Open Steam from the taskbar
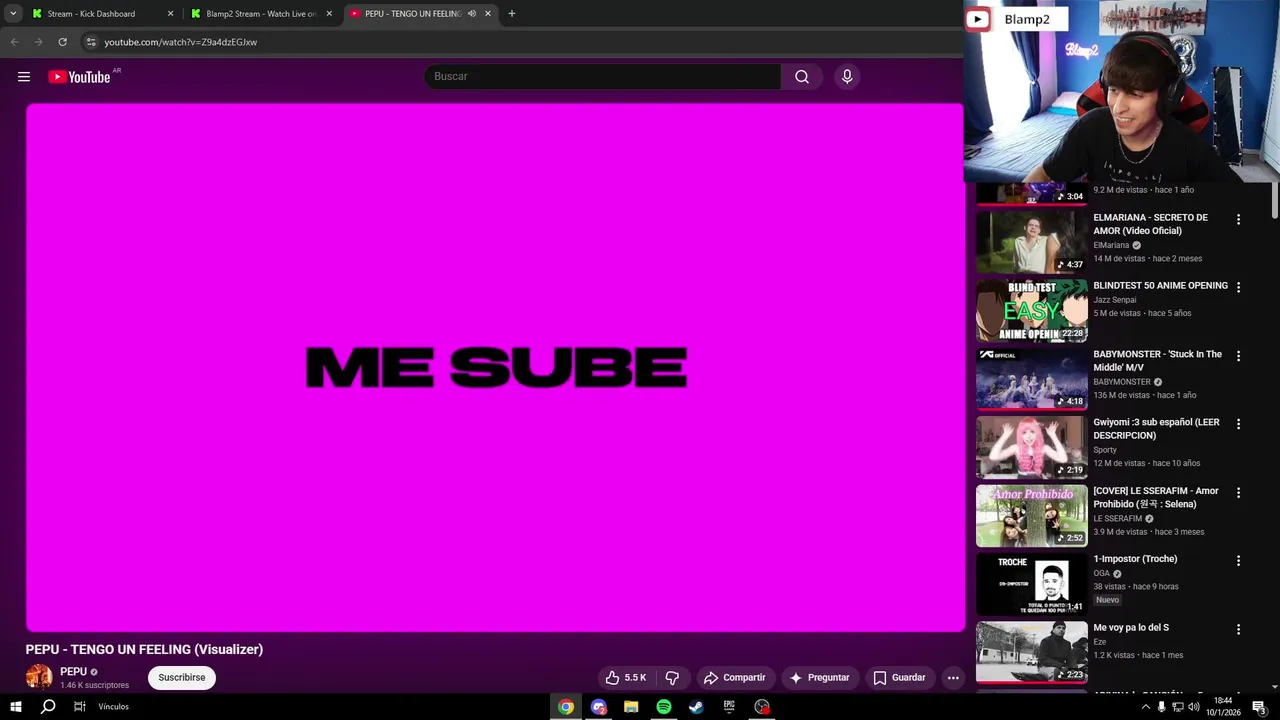 [696, 707]
